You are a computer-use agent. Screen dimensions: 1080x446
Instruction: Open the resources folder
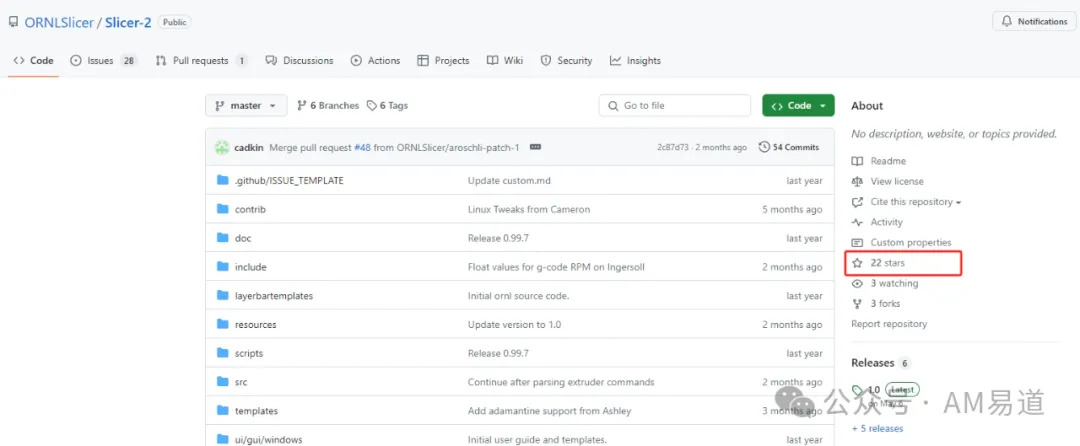[256, 324]
